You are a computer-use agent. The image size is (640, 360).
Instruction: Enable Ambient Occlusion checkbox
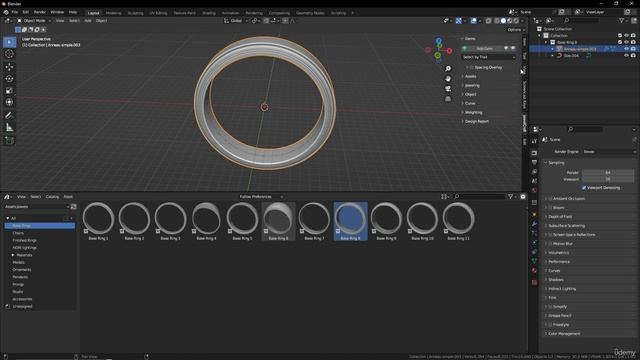click(550, 199)
